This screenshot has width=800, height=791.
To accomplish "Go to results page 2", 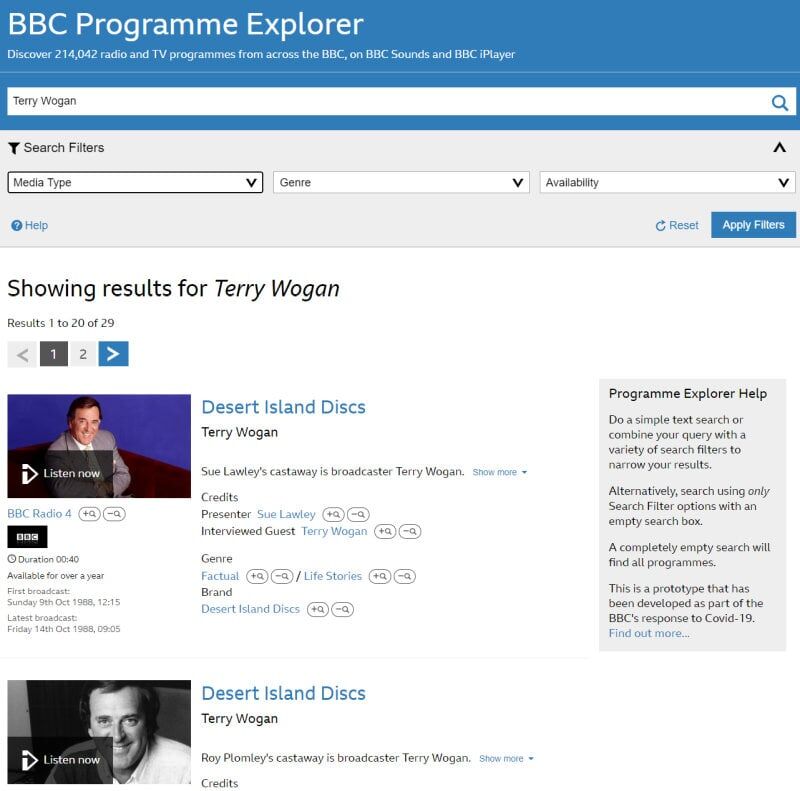I will pos(83,354).
